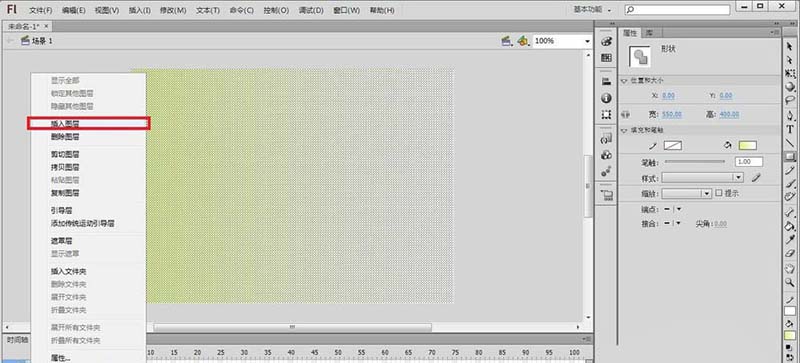The width and height of the screenshot is (800, 363).
Task: Choose 插入文件夹 from the context menu
Action: click(88, 272)
